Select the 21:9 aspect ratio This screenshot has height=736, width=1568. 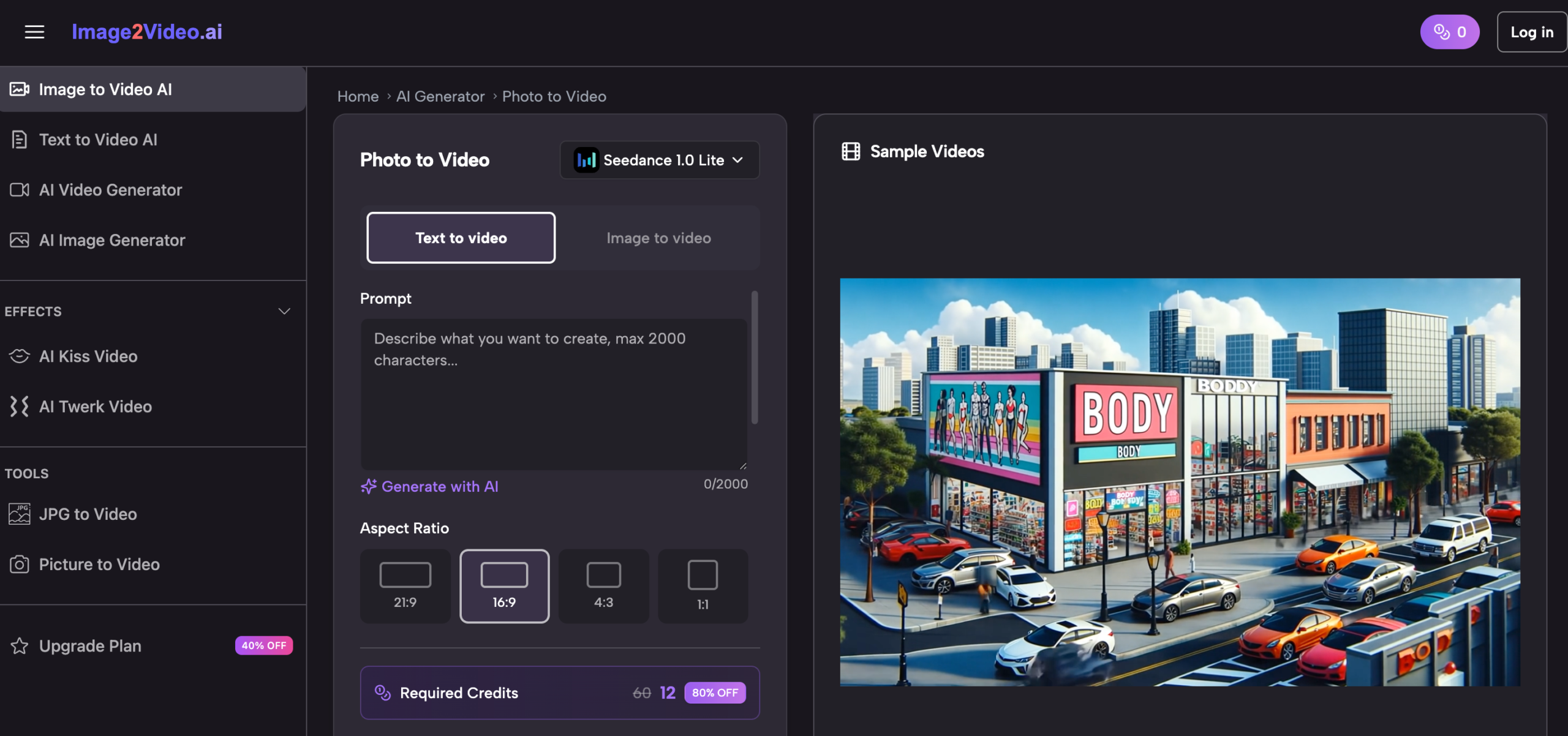point(405,586)
